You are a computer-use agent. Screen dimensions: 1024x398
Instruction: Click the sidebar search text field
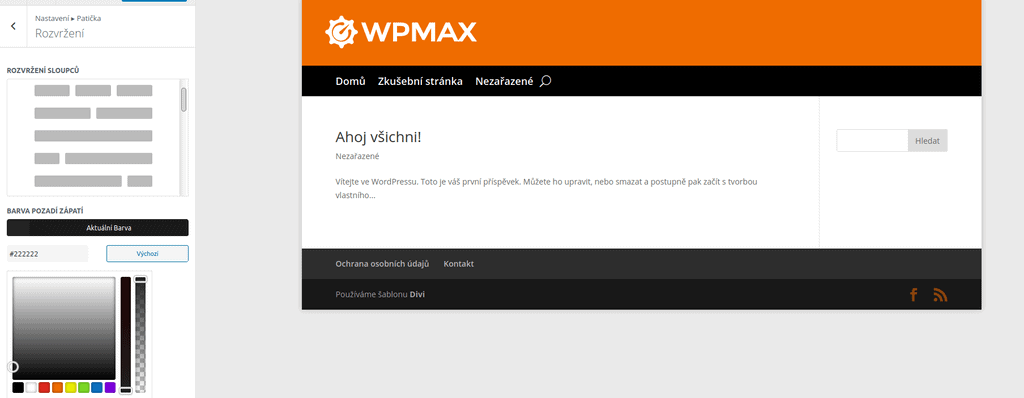[x=872, y=141]
